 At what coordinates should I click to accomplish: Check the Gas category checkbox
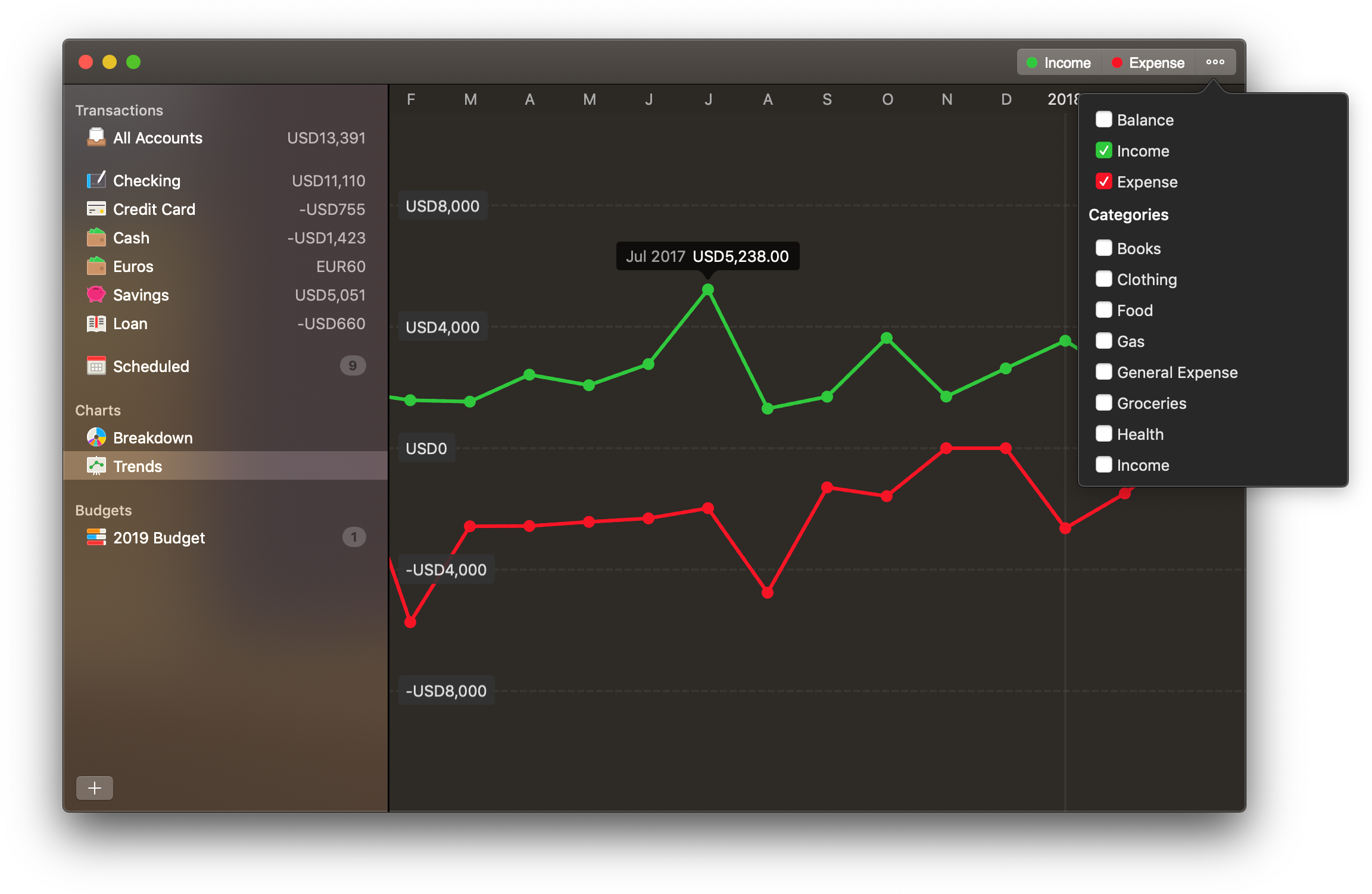1103,340
